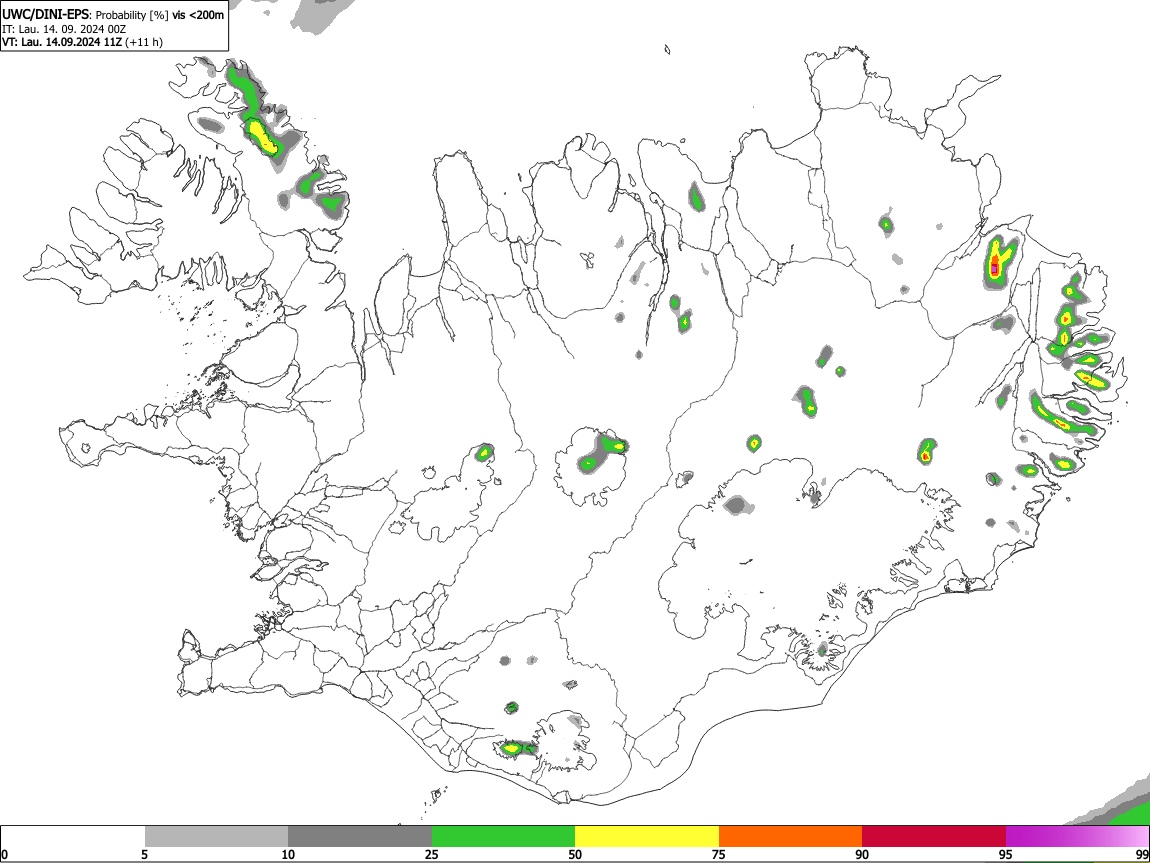Click the light gray 5-10% legend swatch
This screenshot has height=863, width=1150.
click(x=216, y=837)
